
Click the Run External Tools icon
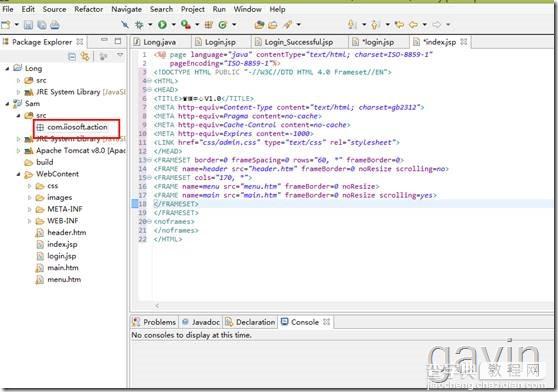click(x=185, y=25)
